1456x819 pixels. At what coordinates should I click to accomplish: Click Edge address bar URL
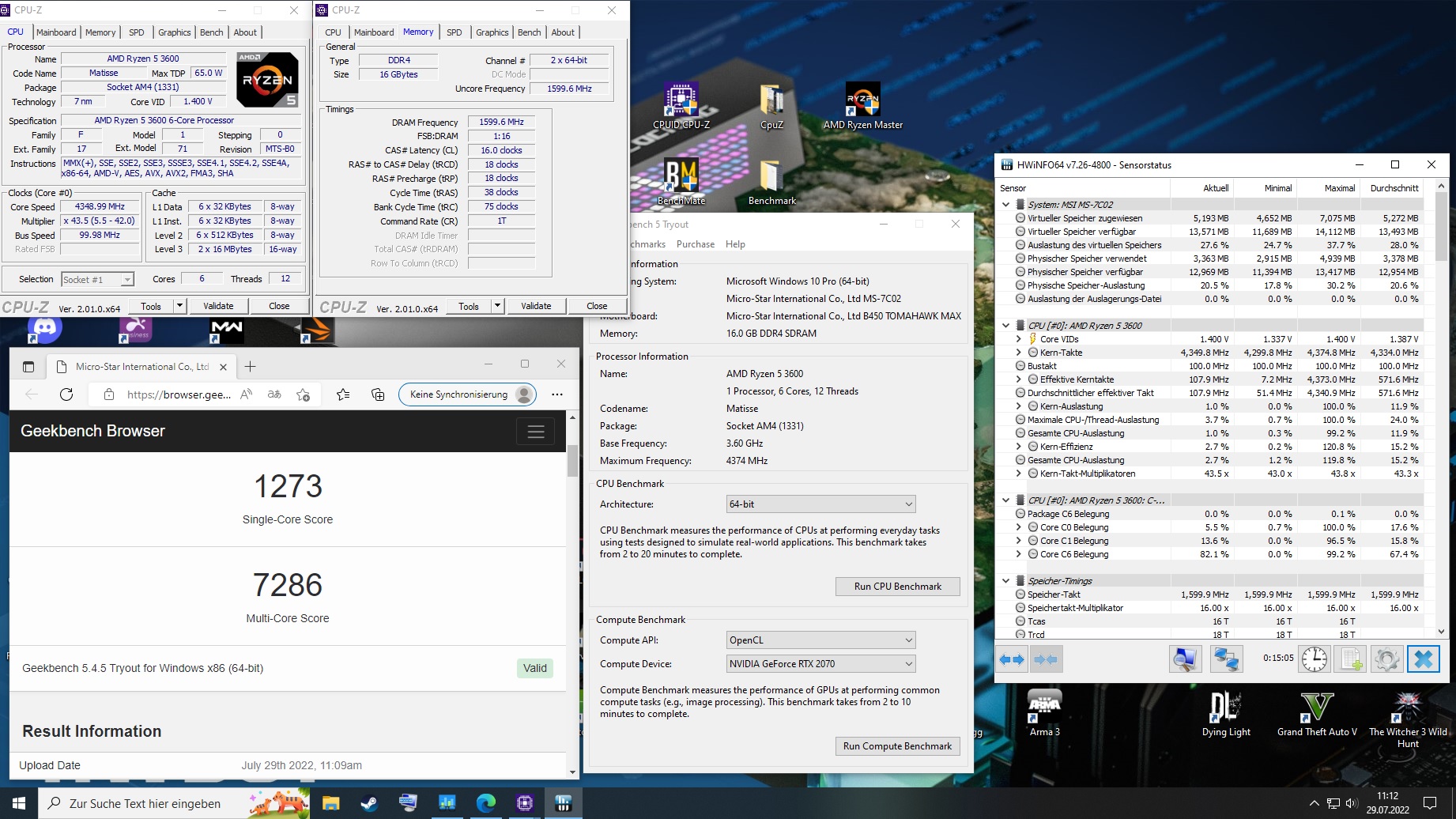click(x=179, y=394)
